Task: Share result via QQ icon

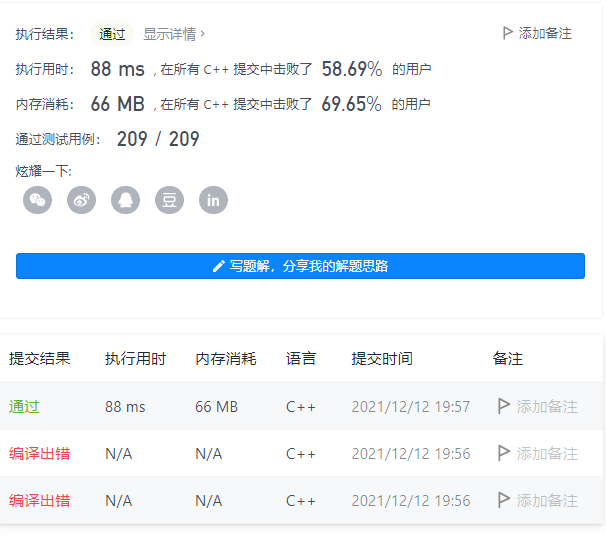Action: coord(126,200)
